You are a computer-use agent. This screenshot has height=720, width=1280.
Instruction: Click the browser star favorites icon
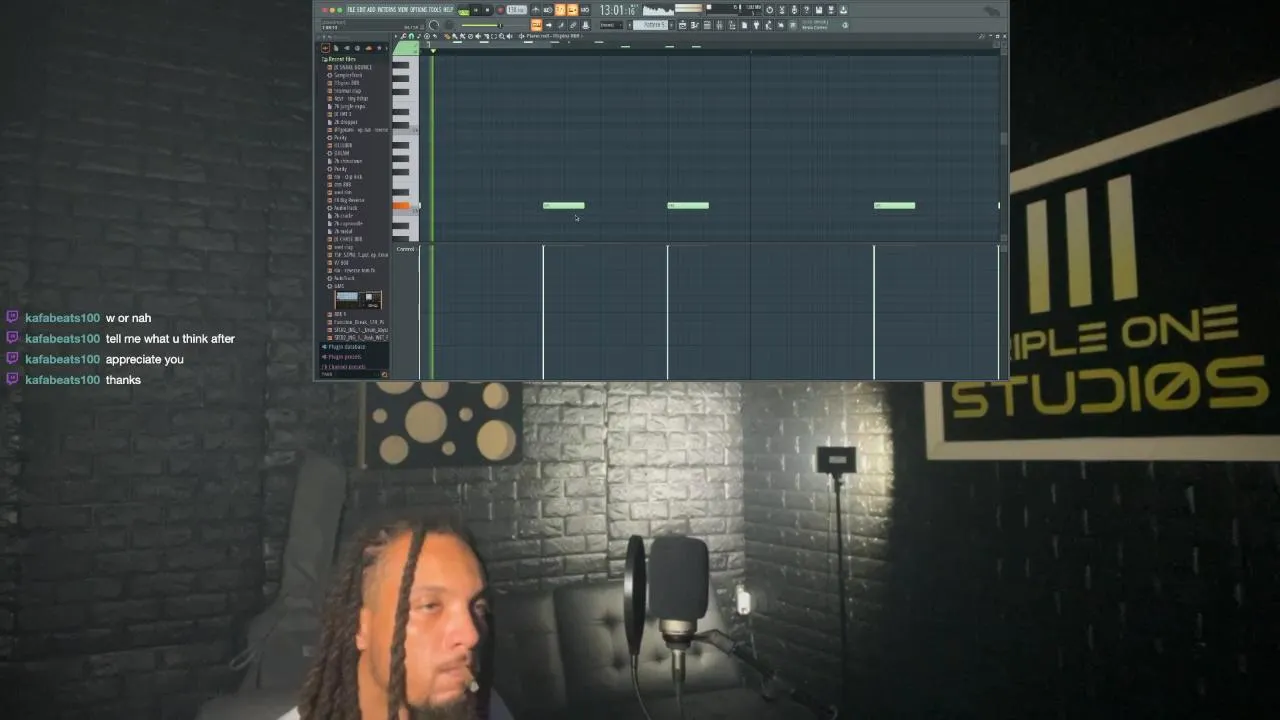(379, 48)
